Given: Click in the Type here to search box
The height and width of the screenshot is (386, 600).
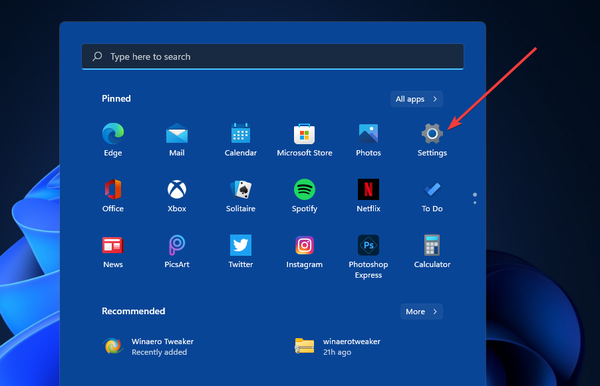Looking at the screenshot, I should (x=272, y=57).
